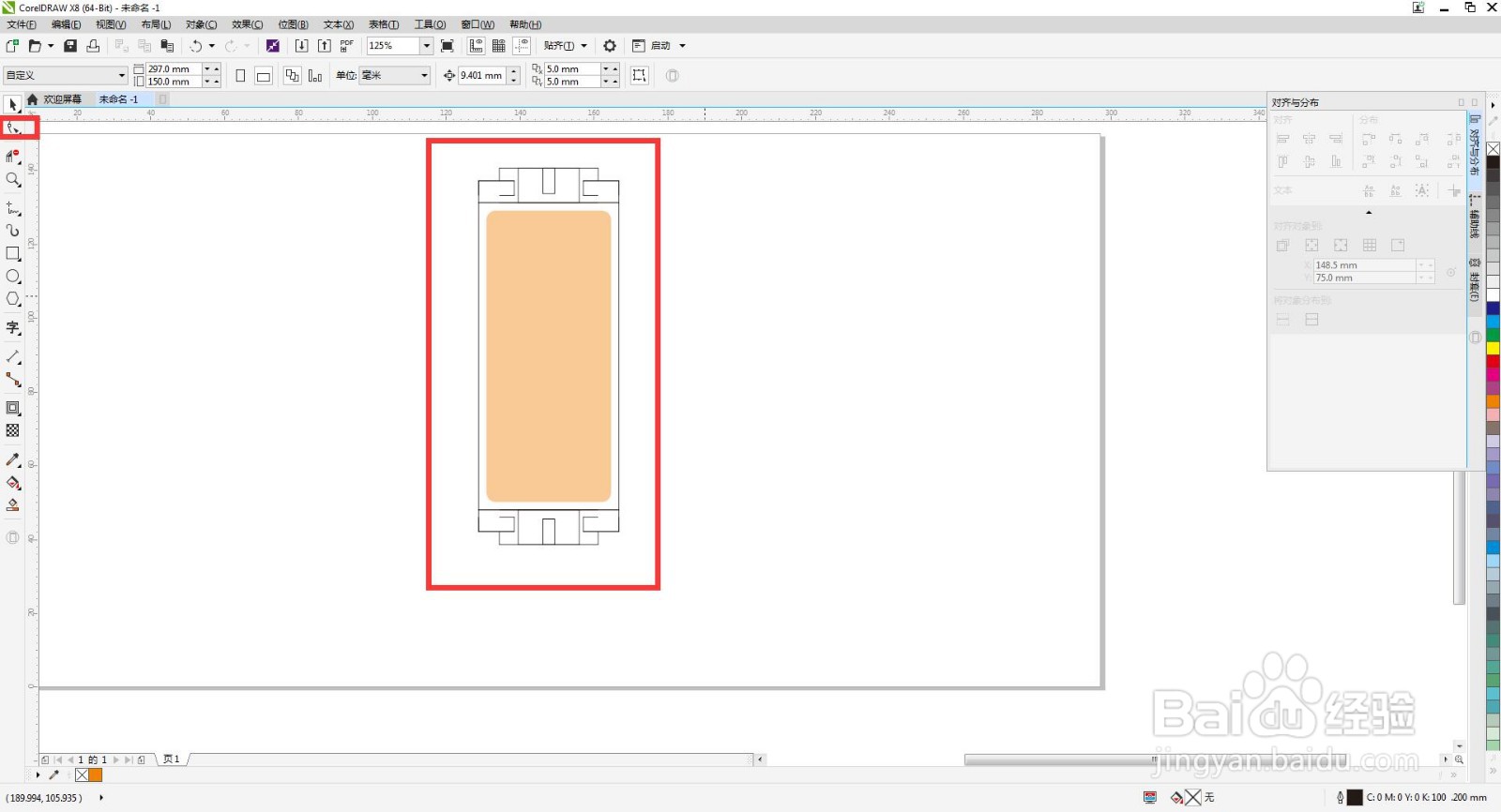Select the Rectangle tool
Screen dimensions: 1501x812
13,253
